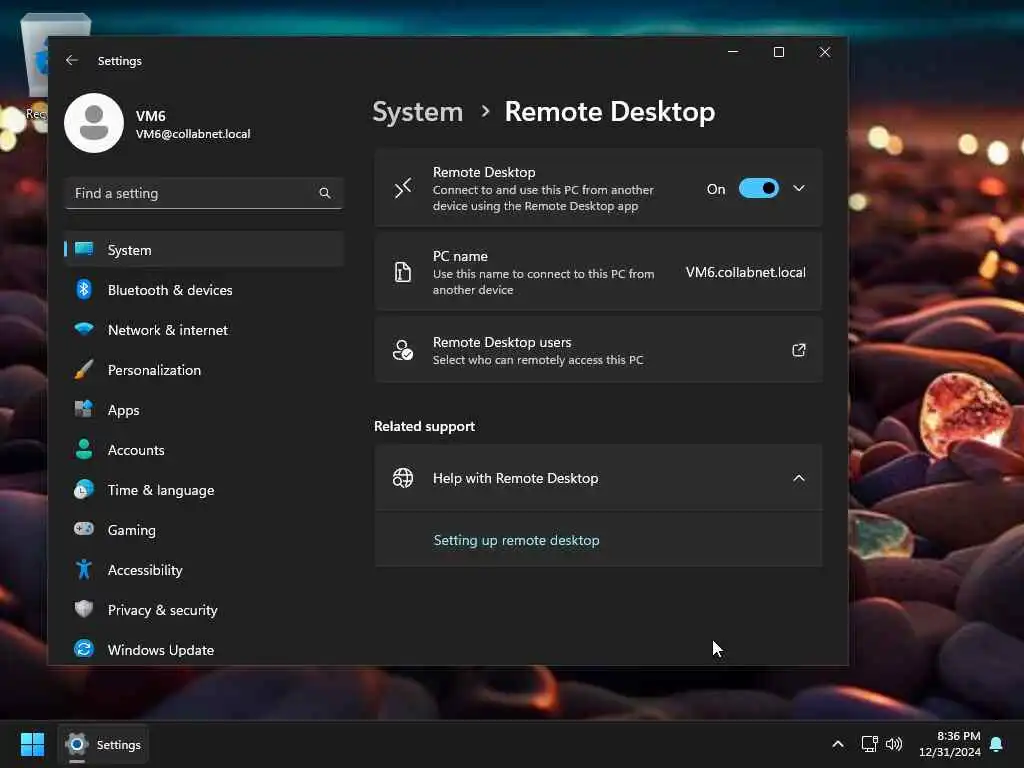Navigate to System in the breadcrumb

pos(417,112)
